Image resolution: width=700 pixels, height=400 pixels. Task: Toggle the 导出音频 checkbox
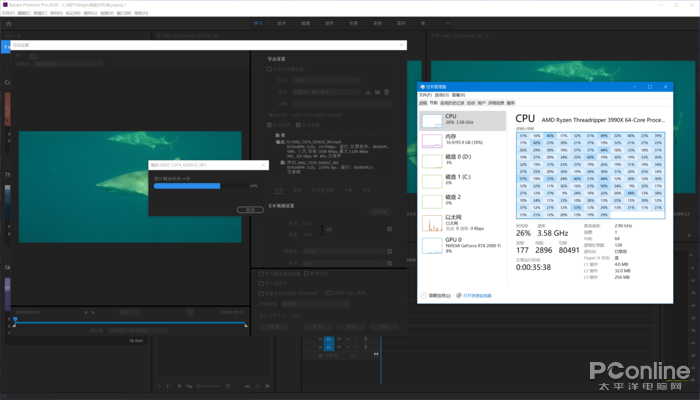pos(298,125)
